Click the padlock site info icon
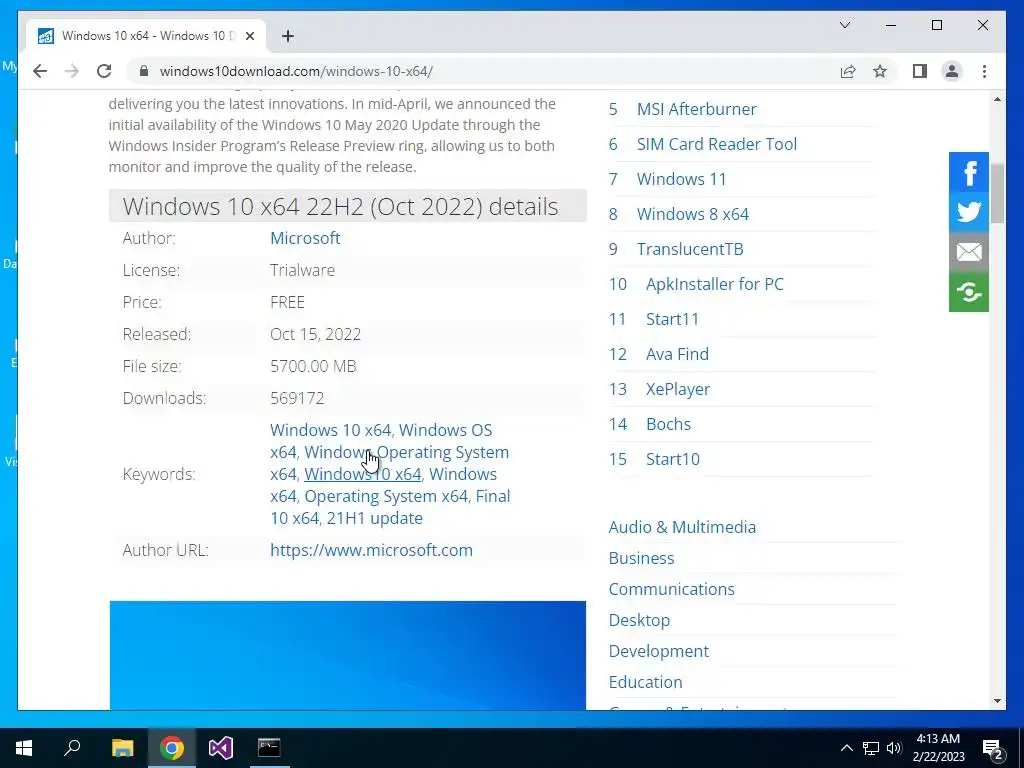1024x768 pixels. coord(144,71)
